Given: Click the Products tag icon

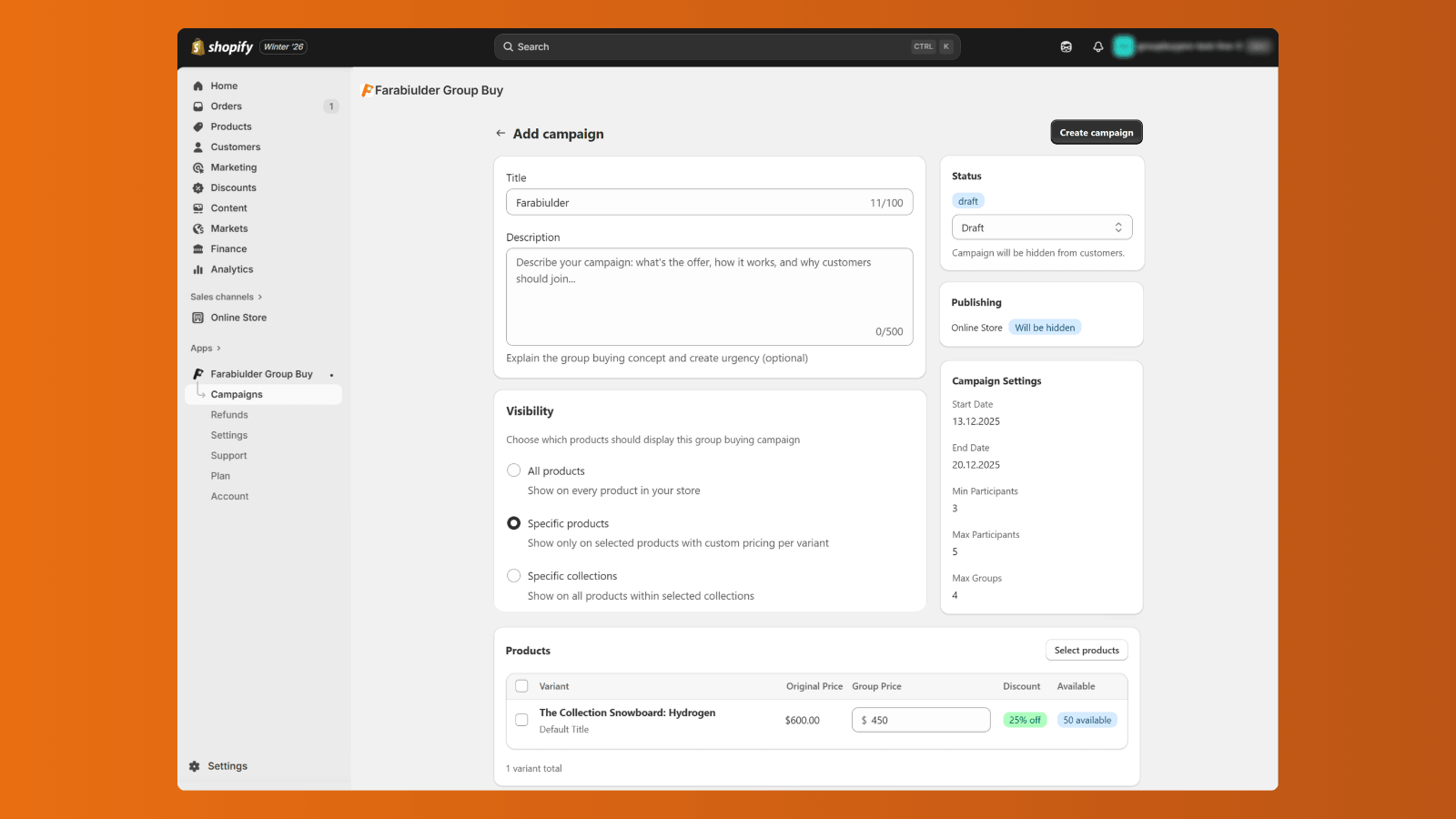Looking at the screenshot, I should coord(198,127).
